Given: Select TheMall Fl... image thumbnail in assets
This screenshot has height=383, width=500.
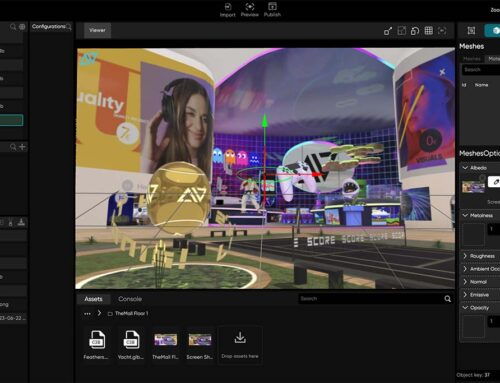Looking at the screenshot, I should click(x=165, y=340).
